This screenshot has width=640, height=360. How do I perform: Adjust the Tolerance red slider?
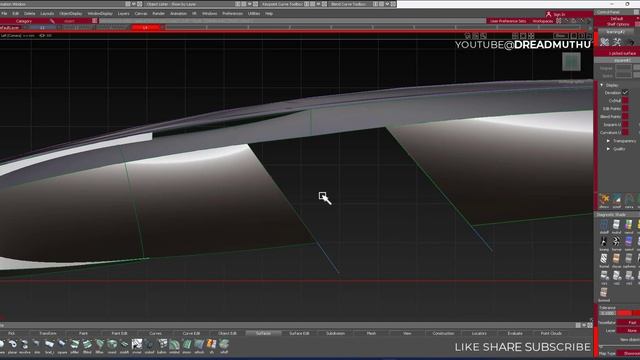coord(628,313)
